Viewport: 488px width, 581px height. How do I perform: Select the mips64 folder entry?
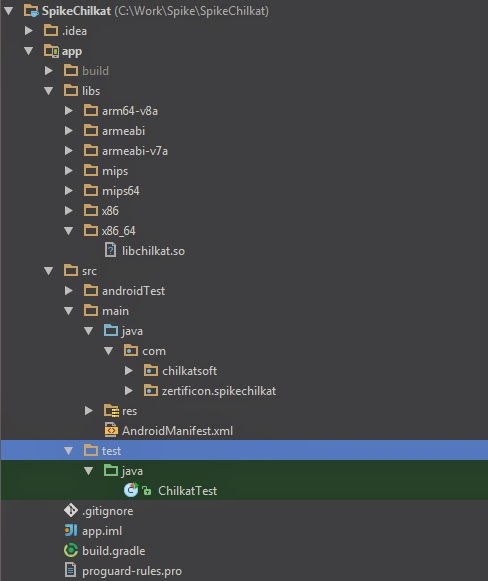pos(121,191)
